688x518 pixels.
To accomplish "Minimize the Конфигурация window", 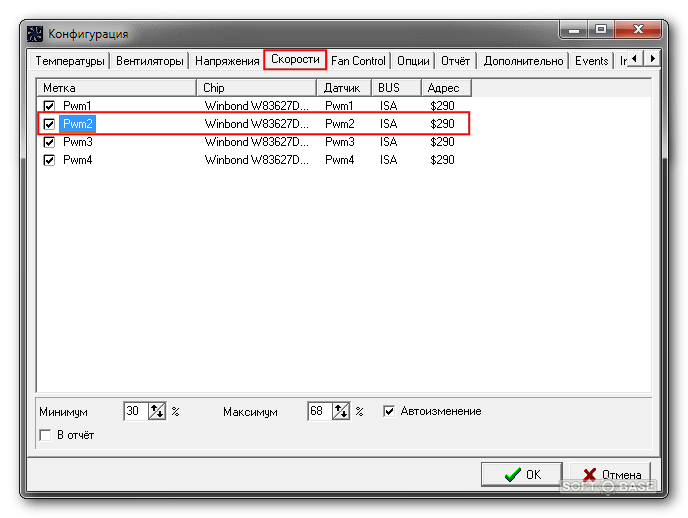I will pyautogui.click(x=574, y=30).
